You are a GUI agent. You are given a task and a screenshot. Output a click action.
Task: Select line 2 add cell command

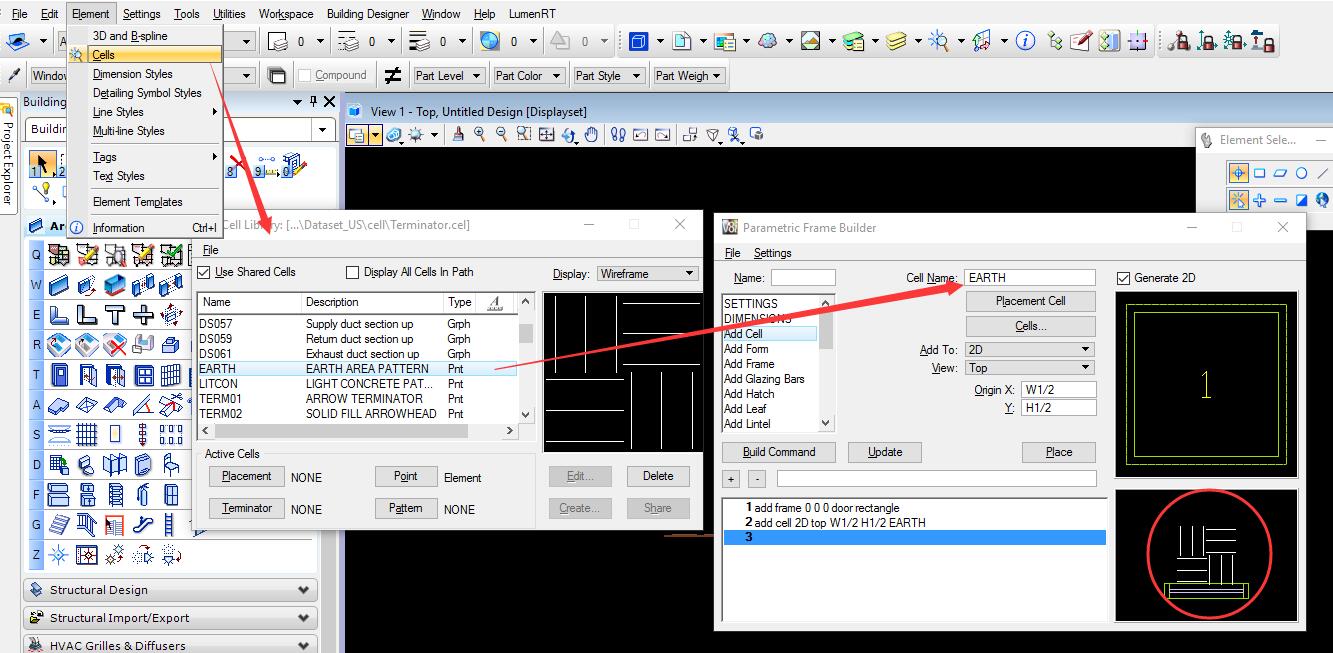tap(914, 523)
